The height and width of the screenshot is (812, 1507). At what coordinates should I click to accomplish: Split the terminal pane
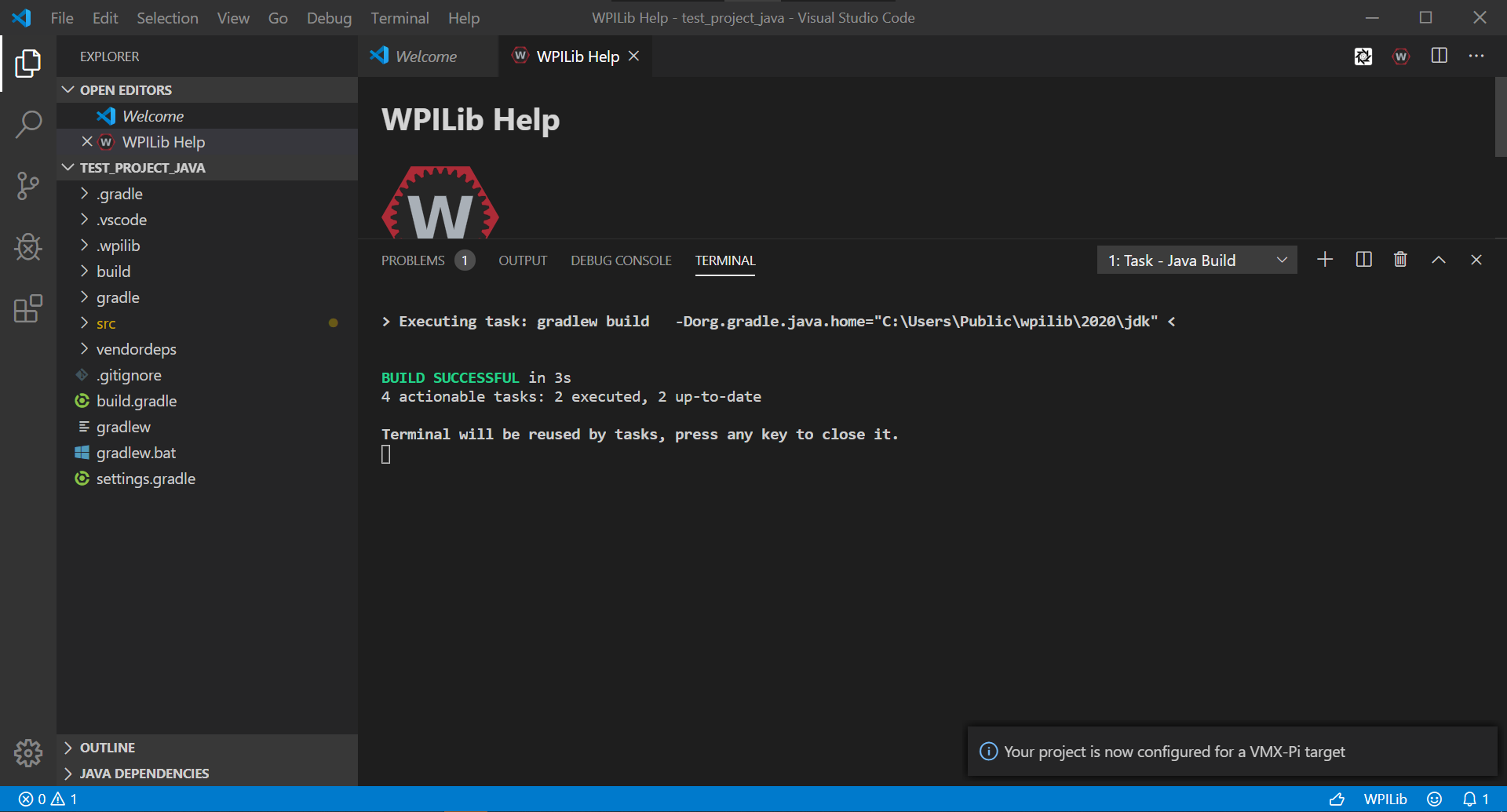point(1364,260)
